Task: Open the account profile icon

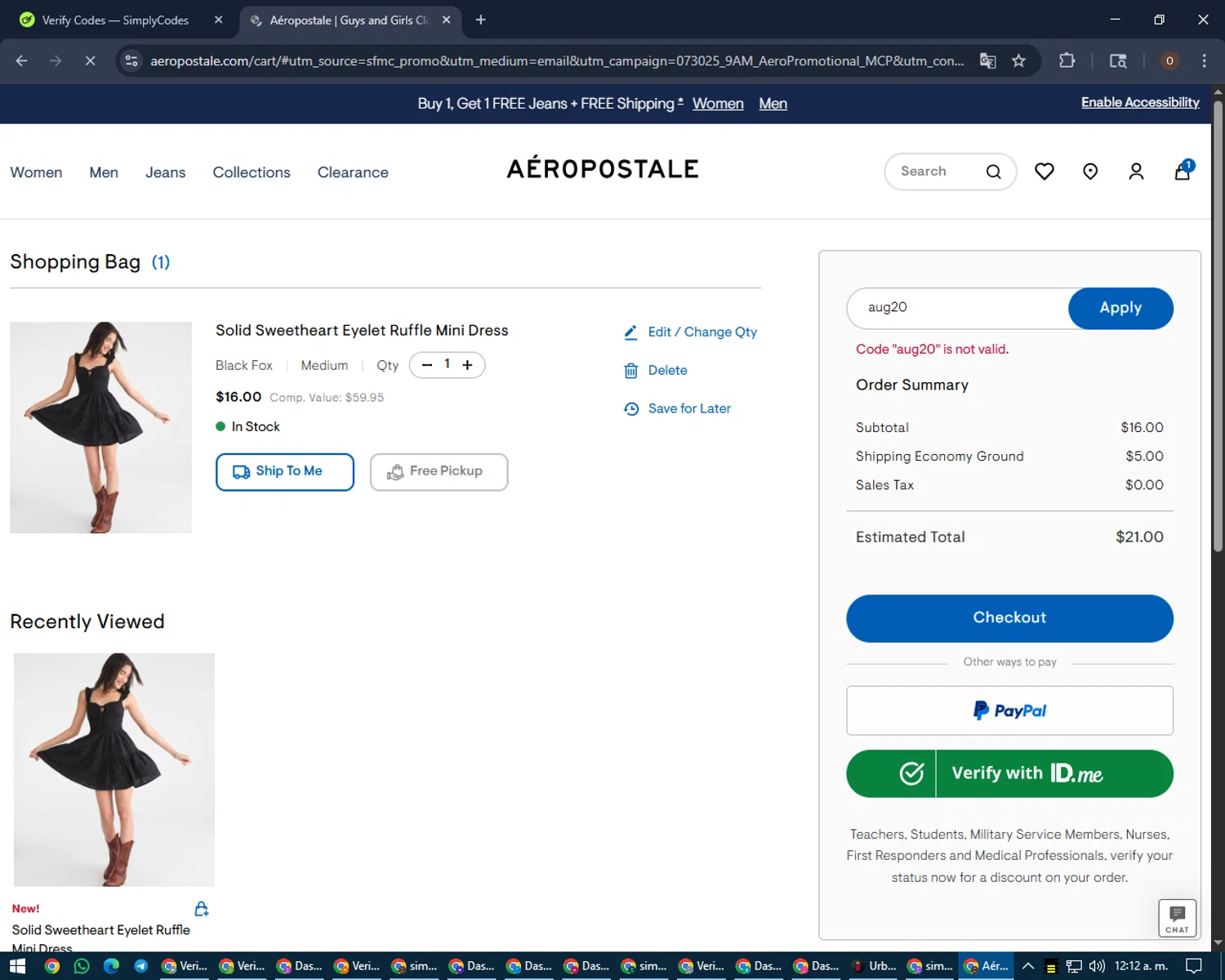Action: pyautogui.click(x=1136, y=171)
